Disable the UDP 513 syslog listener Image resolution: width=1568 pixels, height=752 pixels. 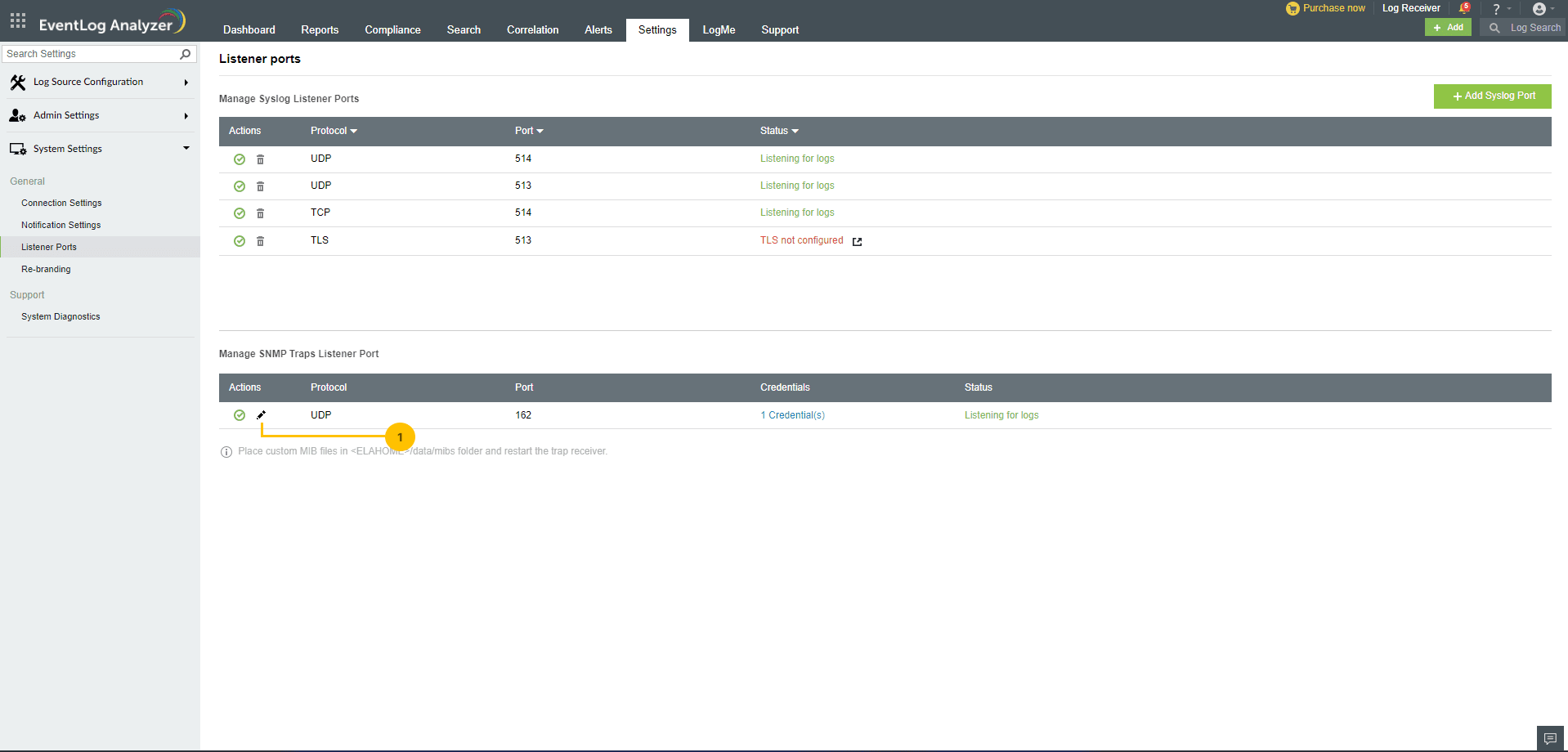point(240,186)
